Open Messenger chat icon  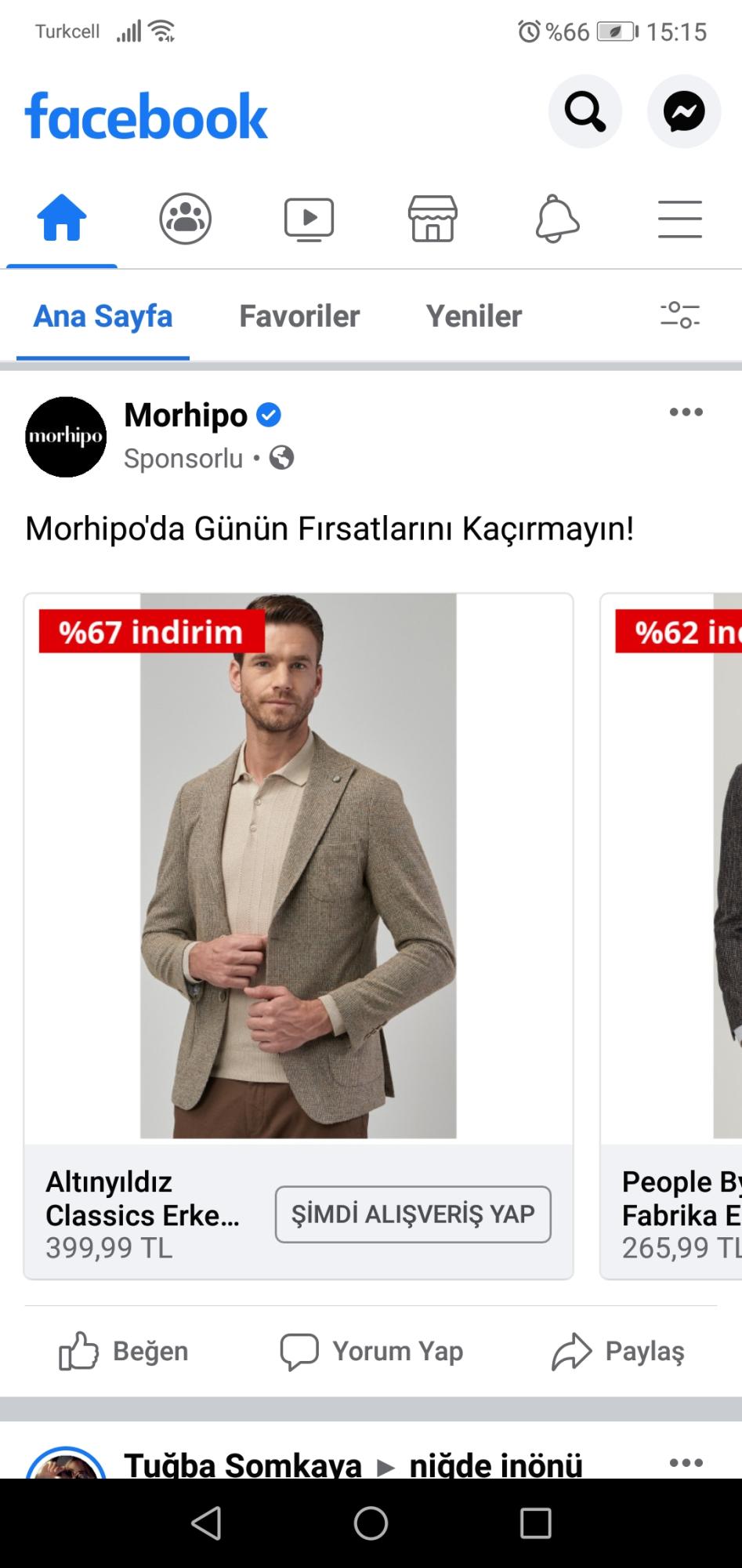(684, 111)
